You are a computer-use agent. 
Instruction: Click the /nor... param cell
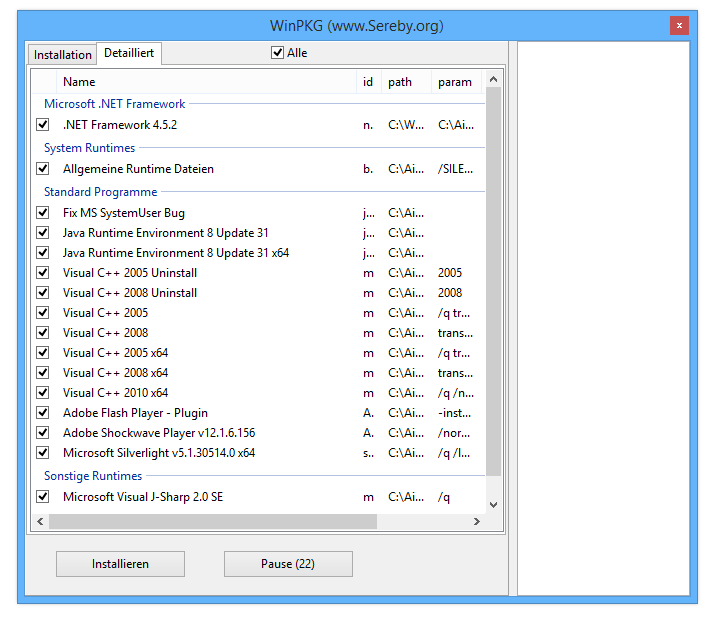point(454,433)
